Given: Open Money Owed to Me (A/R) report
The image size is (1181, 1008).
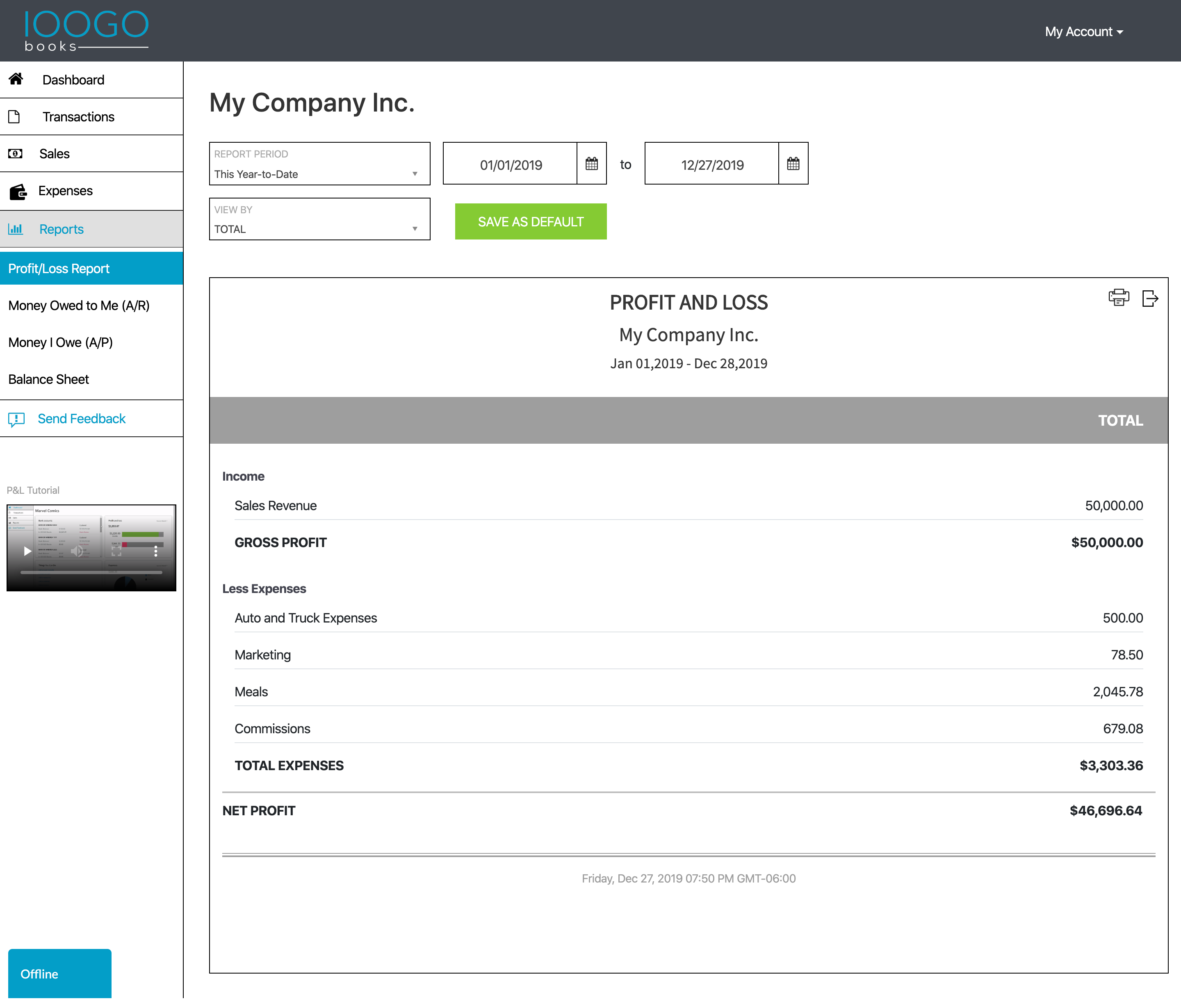Looking at the screenshot, I should [x=79, y=306].
